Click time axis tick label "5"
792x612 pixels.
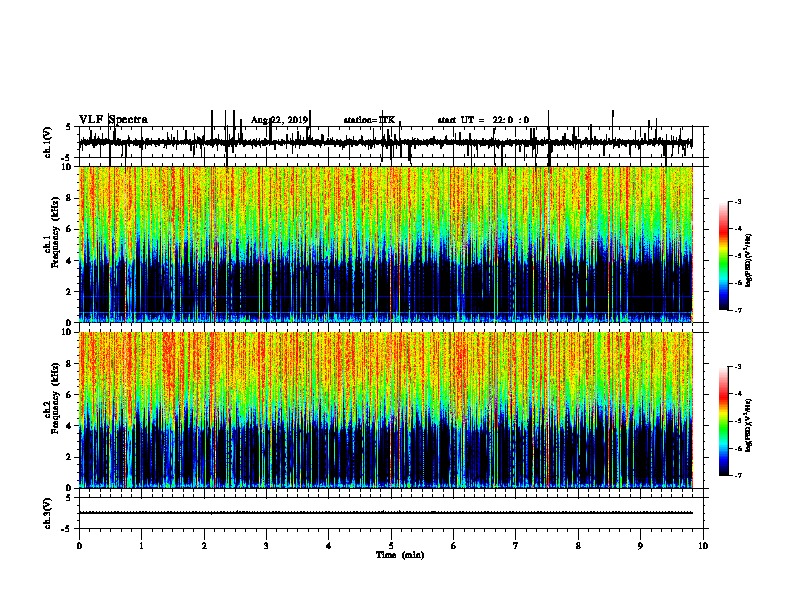[391, 546]
